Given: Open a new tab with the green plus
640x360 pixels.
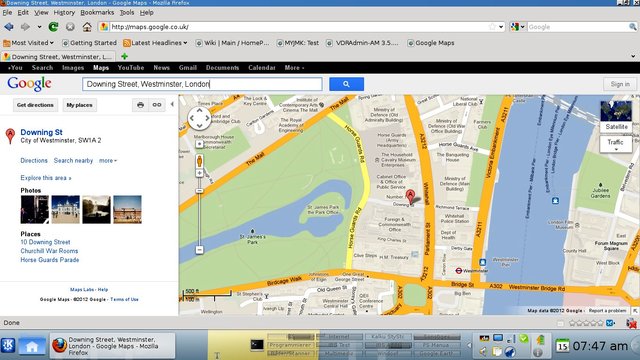Looking at the screenshot, I should coord(124,56).
